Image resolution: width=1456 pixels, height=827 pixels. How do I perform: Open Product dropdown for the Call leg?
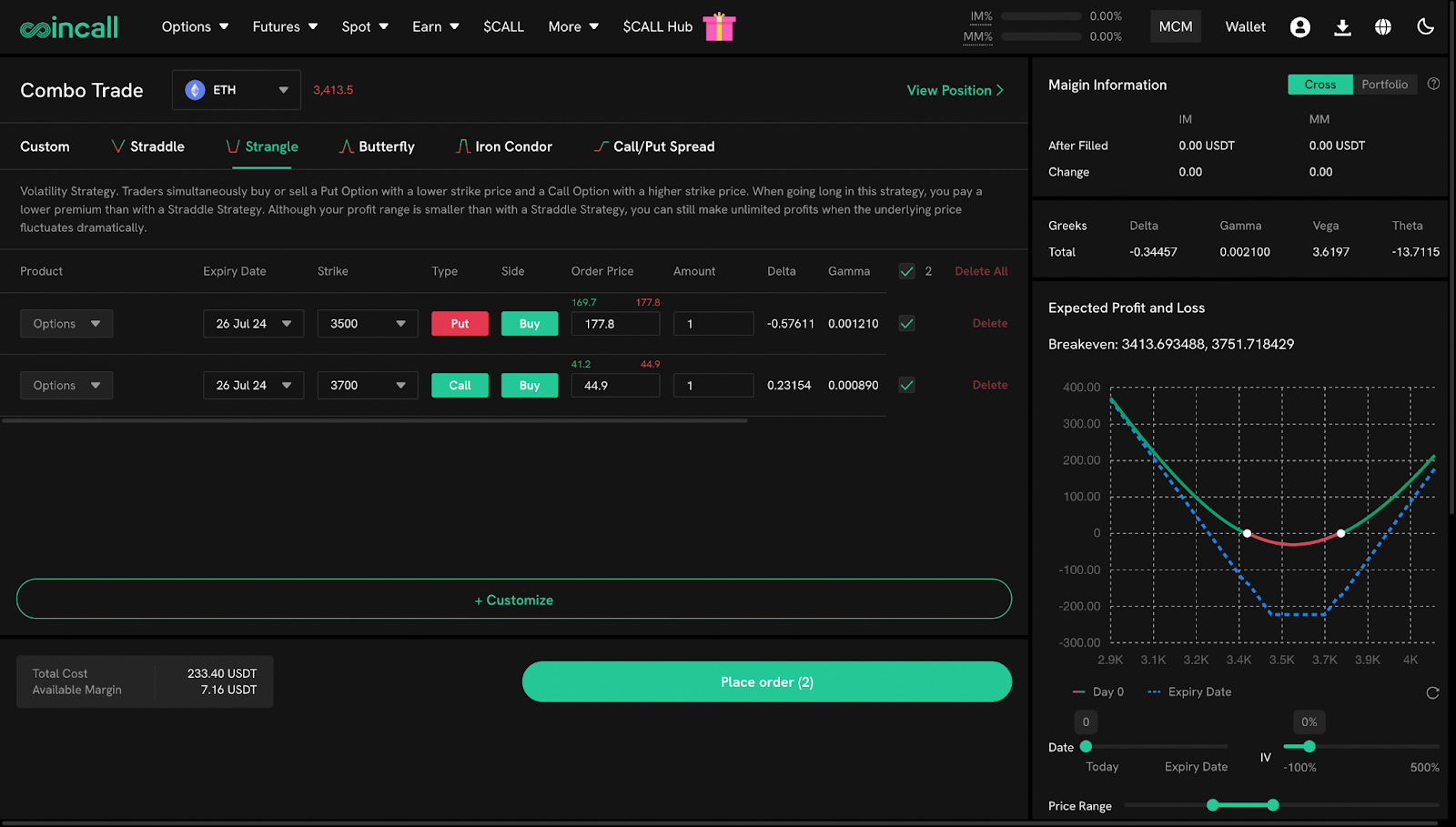66,386
